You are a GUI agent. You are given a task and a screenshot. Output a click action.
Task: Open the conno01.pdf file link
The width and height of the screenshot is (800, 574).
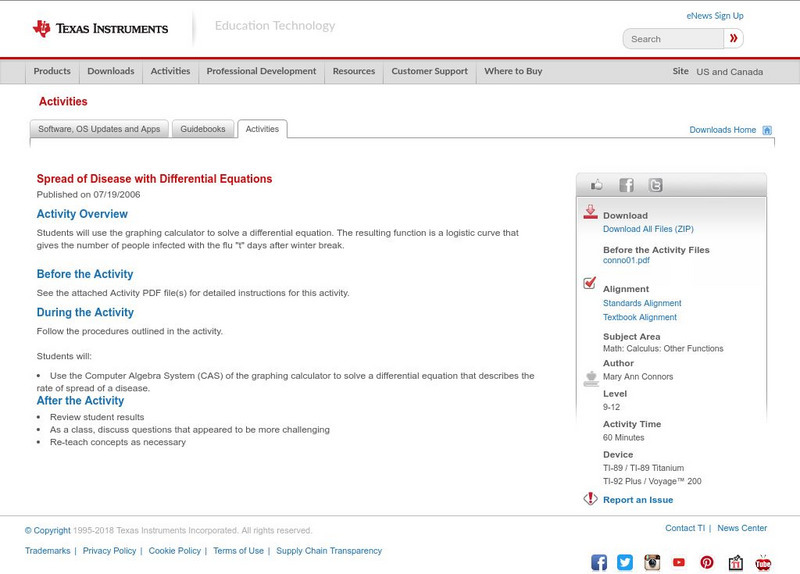626,260
